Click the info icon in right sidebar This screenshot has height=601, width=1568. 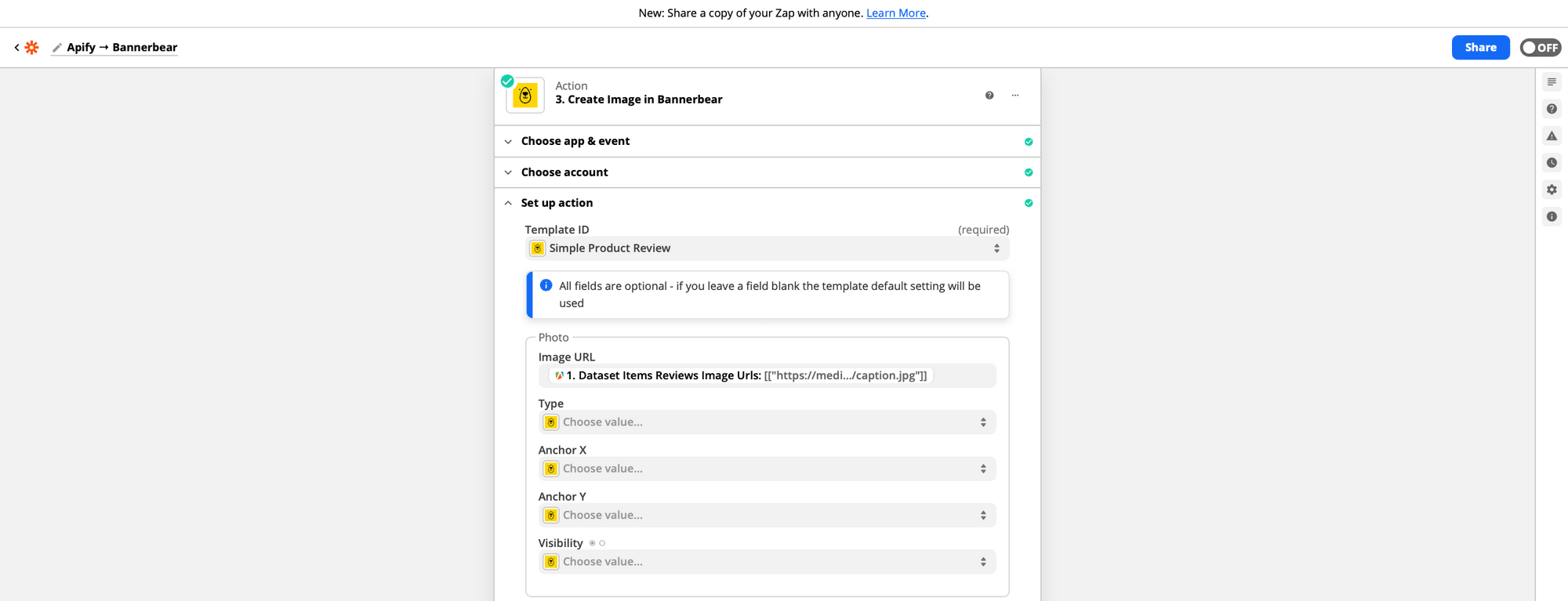(1552, 216)
